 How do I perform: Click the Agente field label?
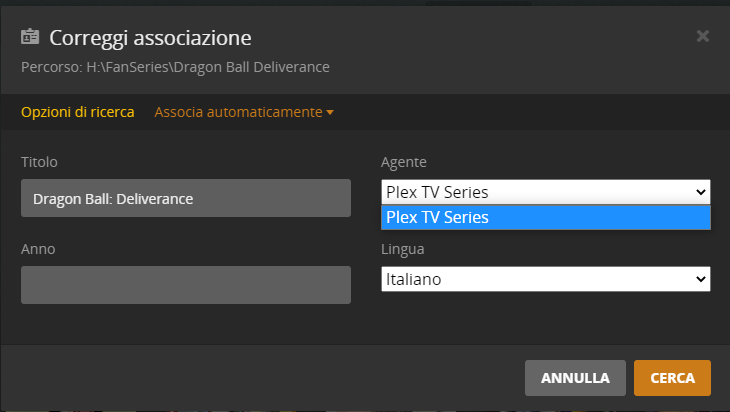point(404,162)
